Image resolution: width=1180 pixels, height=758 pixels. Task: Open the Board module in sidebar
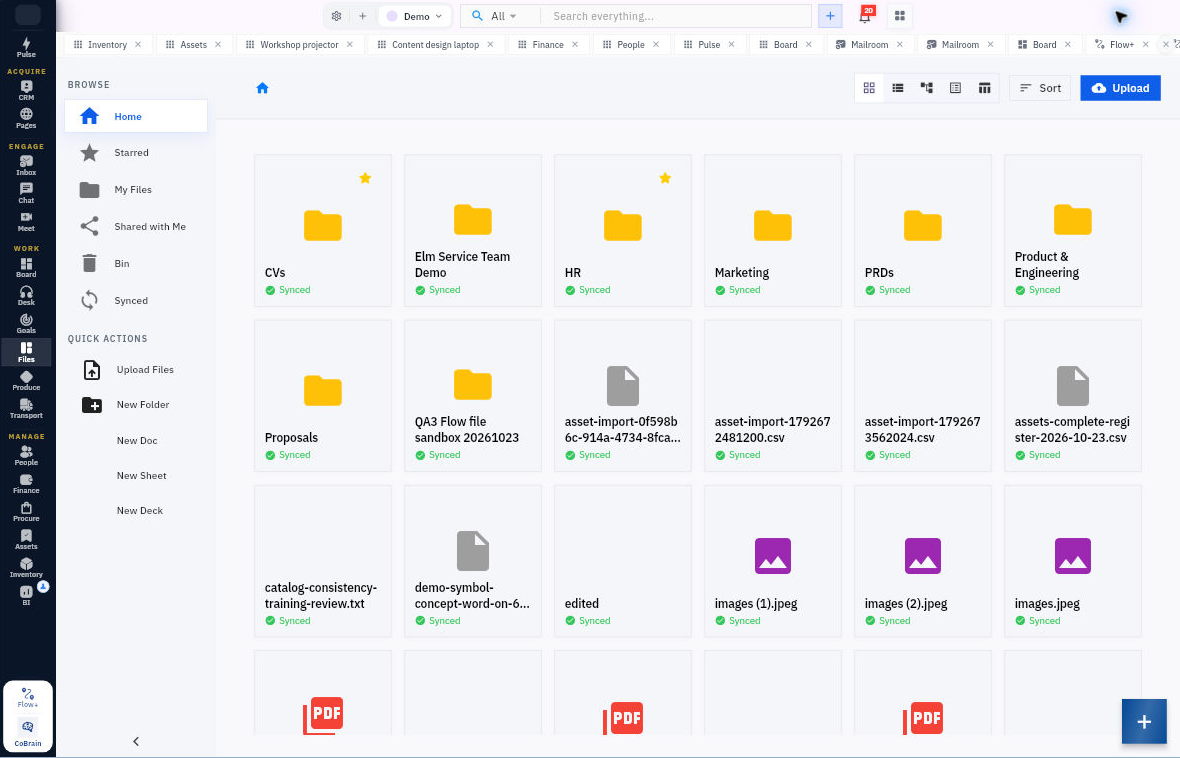[26, 267]
